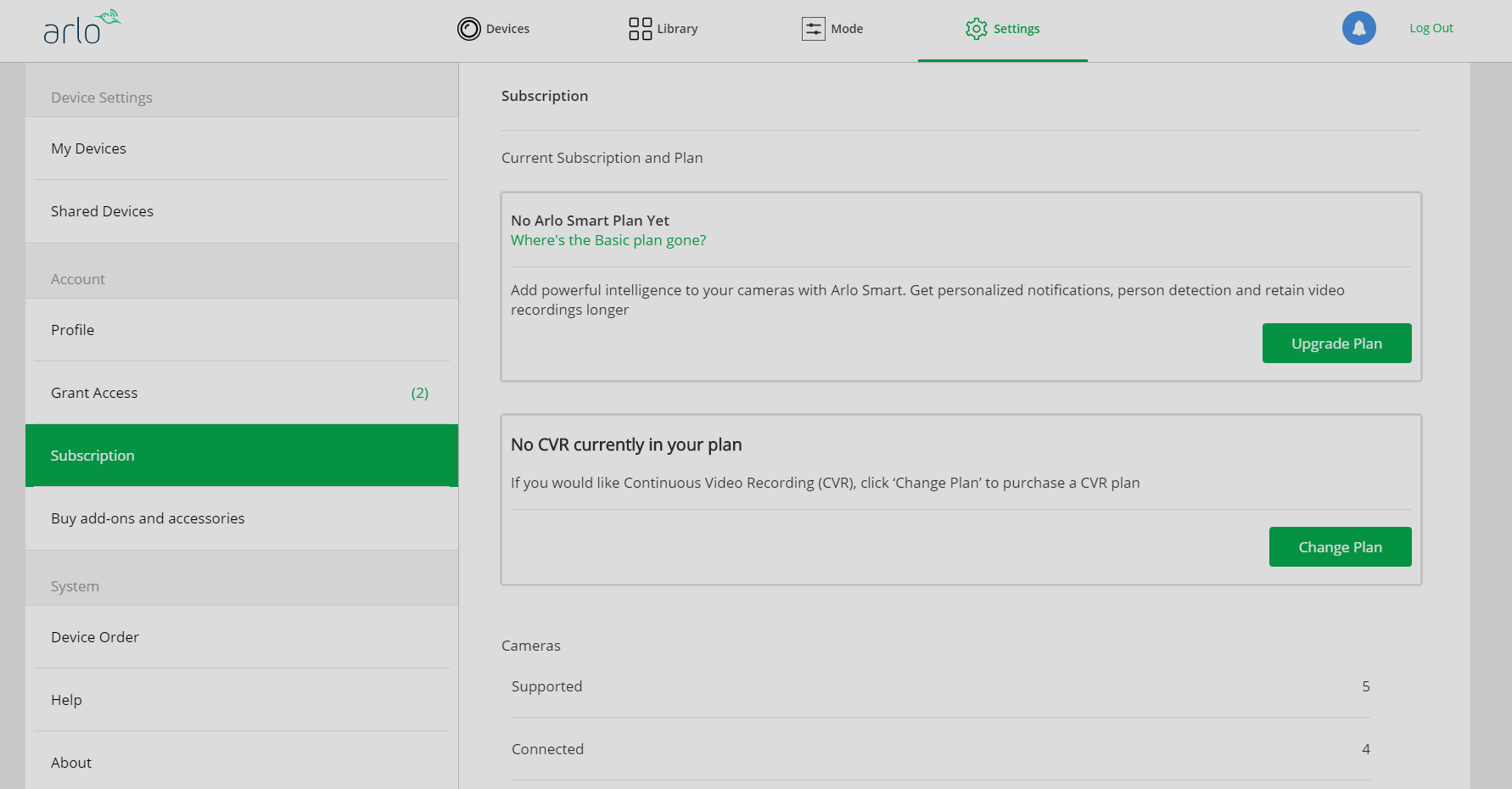Click the Supported cameras row
The height and width of the screenshot is (789, 1512).
coord(940,686)
